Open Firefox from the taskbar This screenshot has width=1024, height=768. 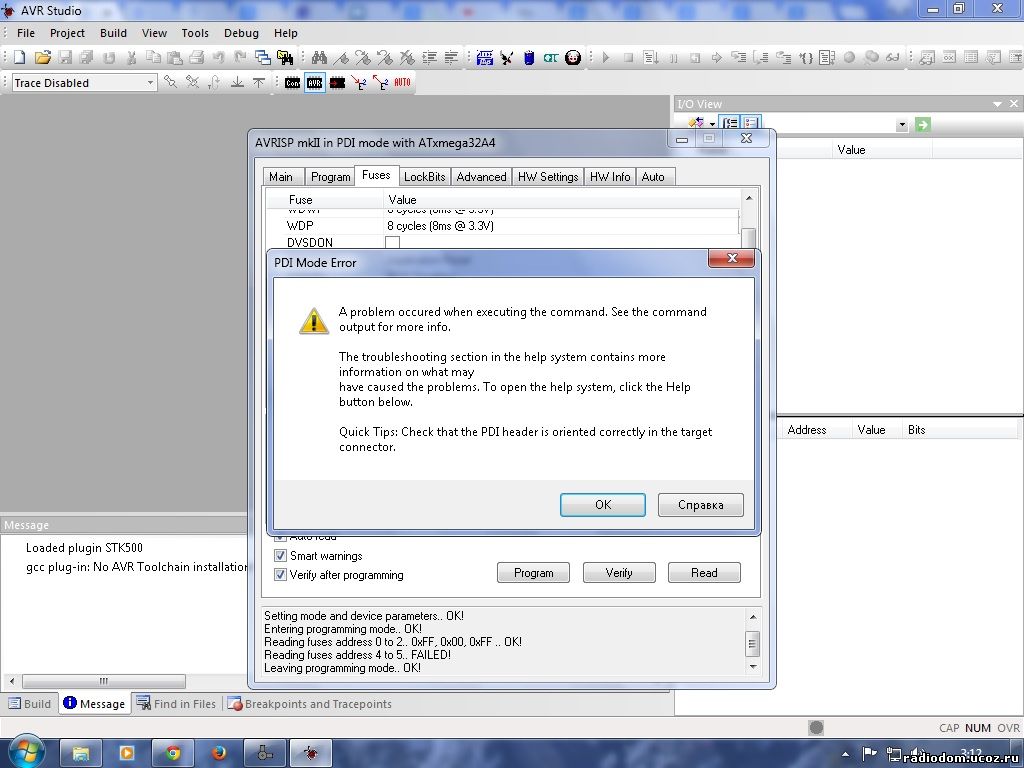(x=219, y=753)
